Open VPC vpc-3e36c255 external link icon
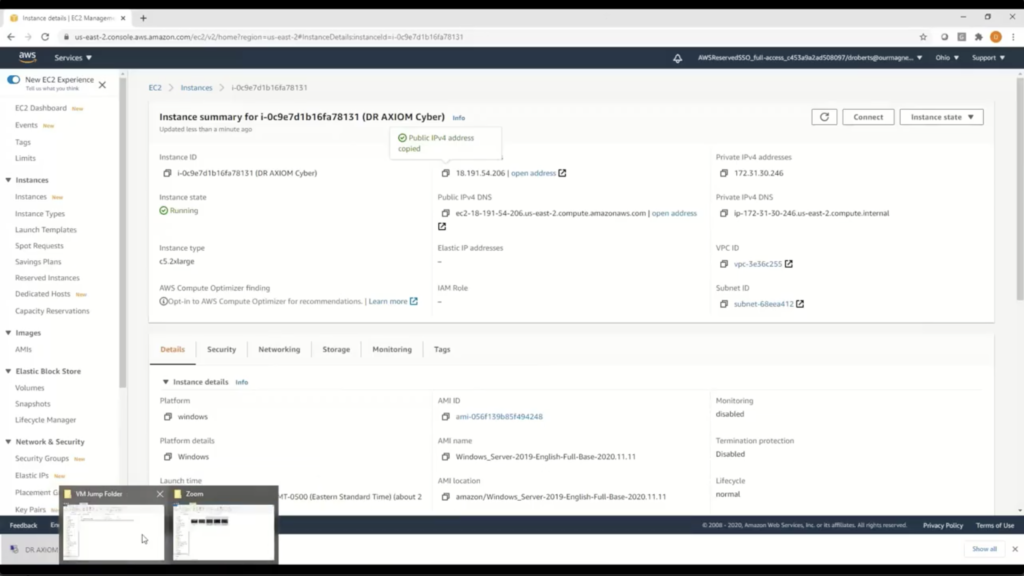 coord(789,264)
